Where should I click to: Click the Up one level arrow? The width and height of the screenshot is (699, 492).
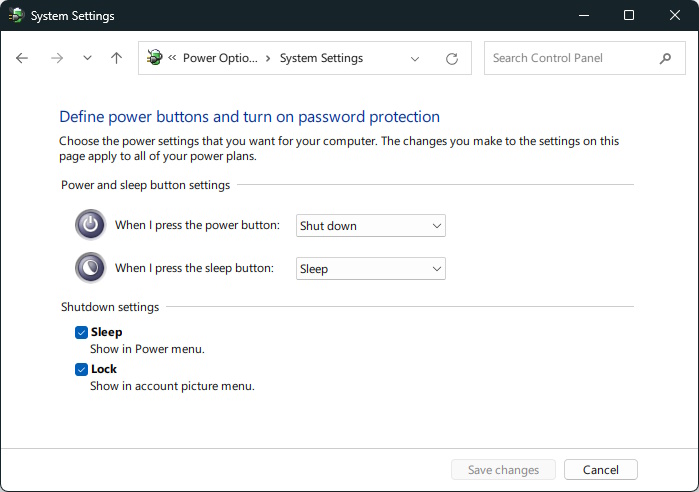[116, 58]
